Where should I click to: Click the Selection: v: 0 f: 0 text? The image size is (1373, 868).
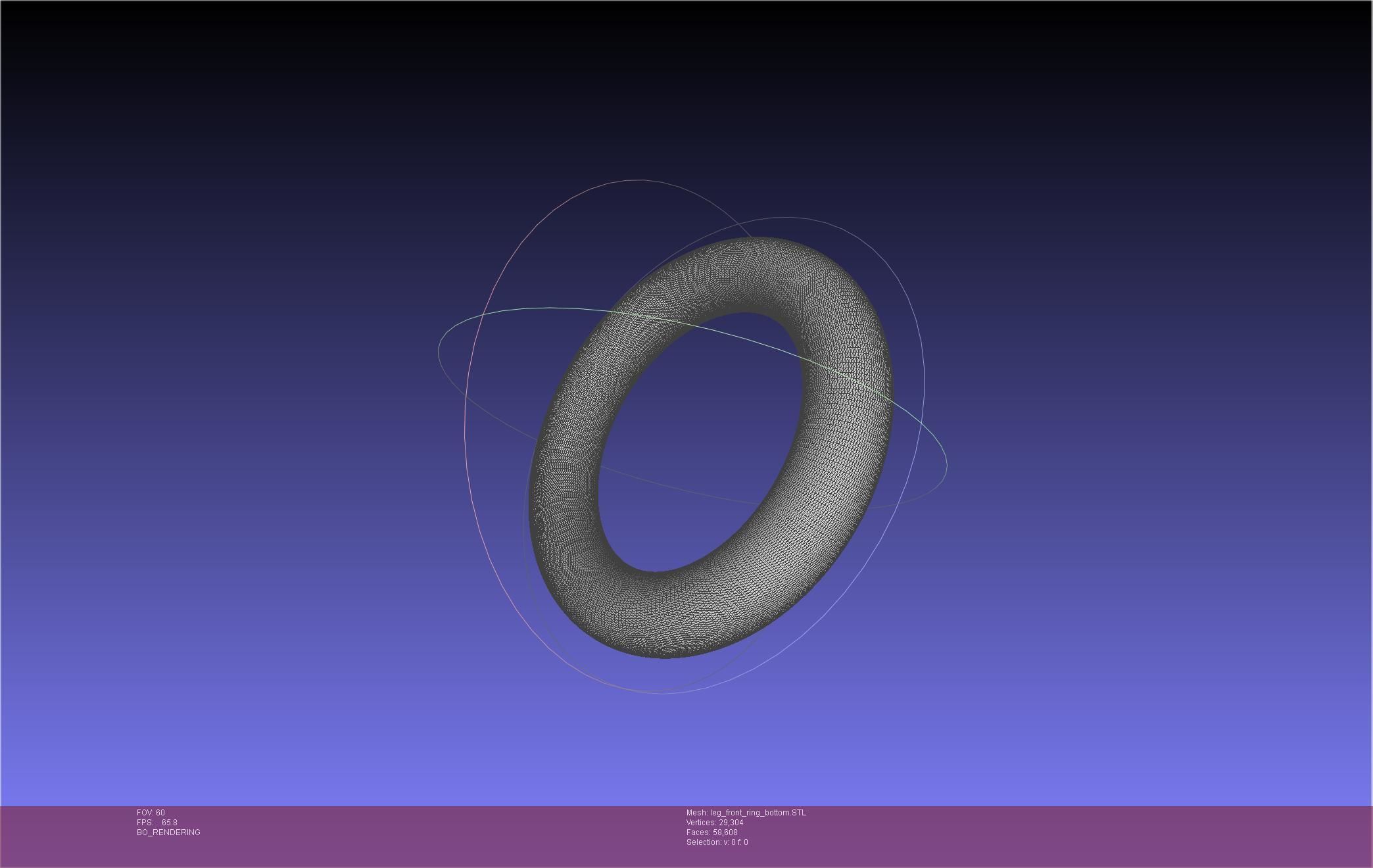[x=717, y=842]
